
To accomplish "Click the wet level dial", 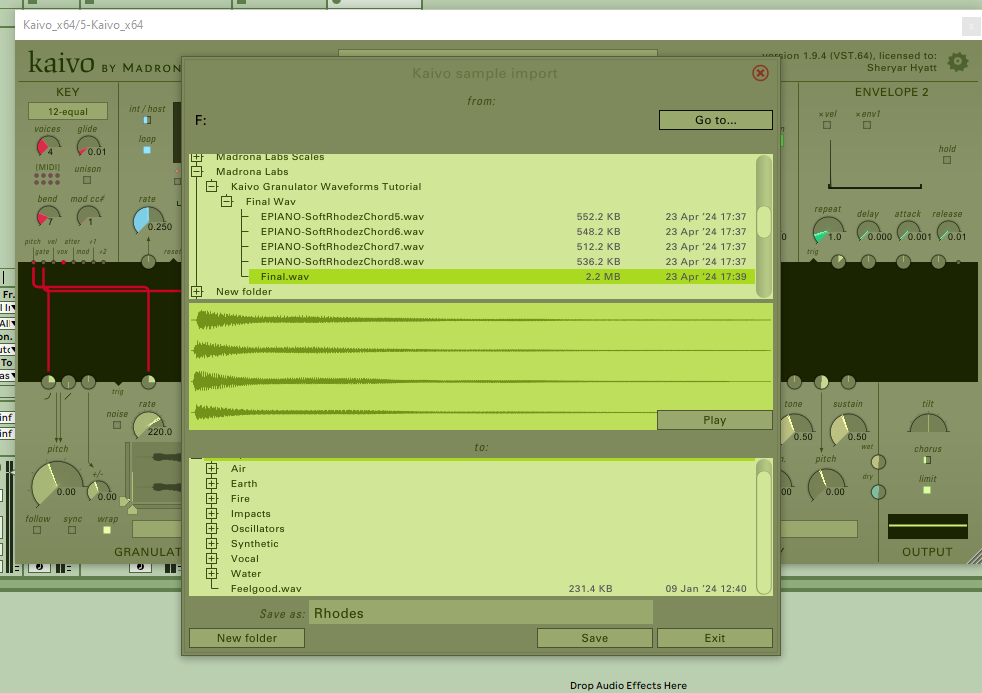I will [879, 462].
